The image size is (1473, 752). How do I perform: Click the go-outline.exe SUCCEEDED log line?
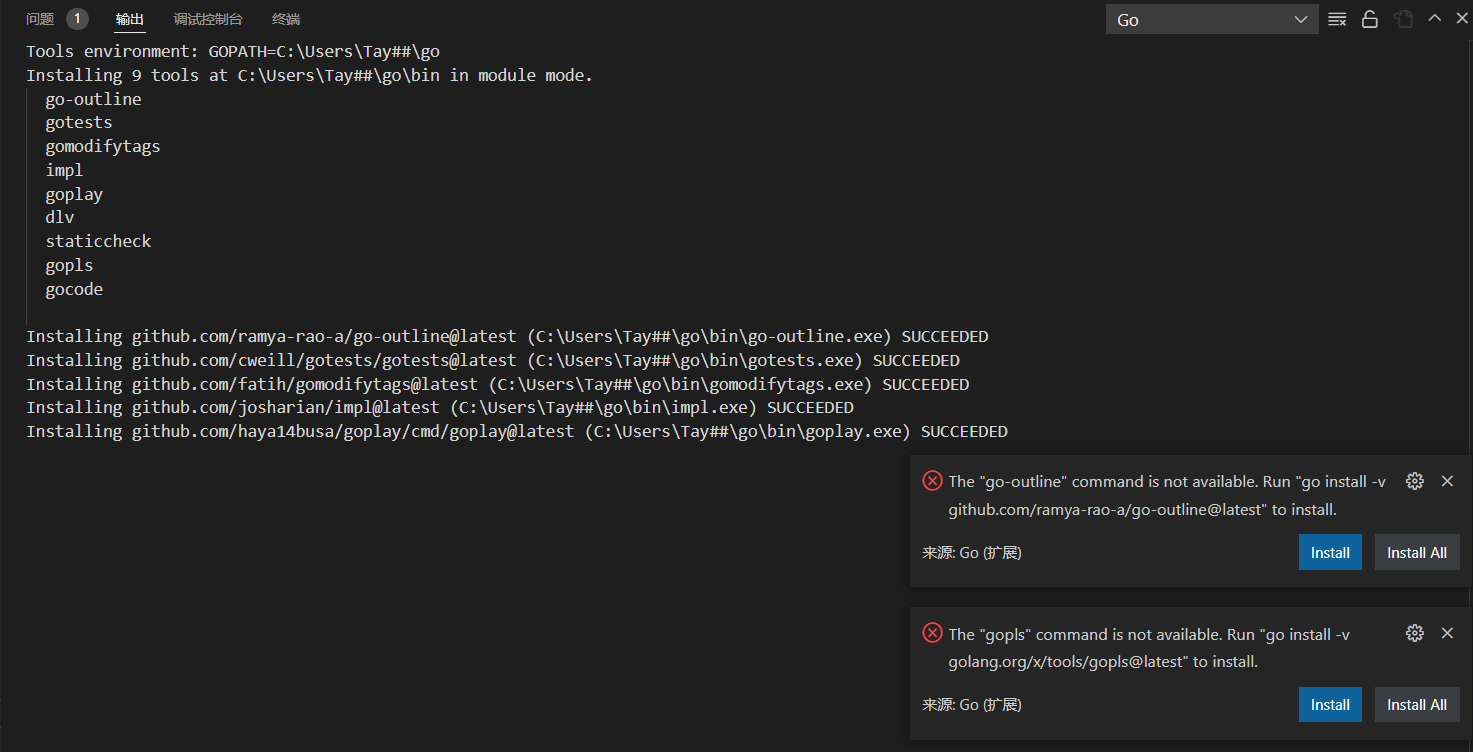coord(507,336)
